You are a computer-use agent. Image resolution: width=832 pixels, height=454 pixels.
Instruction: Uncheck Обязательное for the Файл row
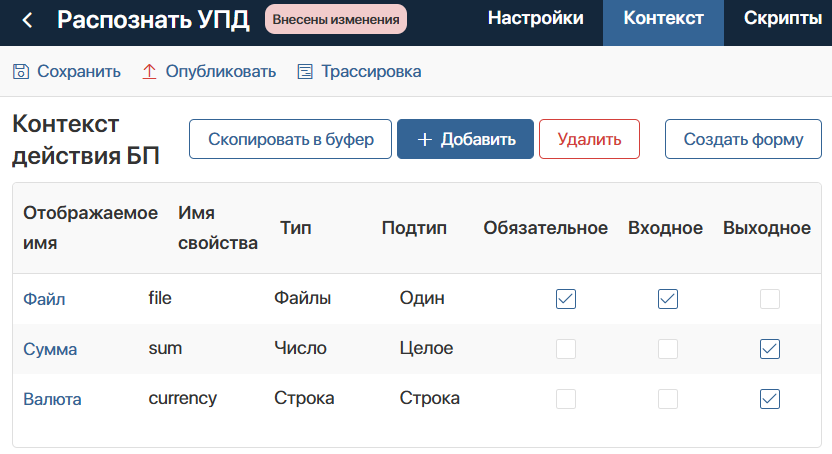click(566, 299)
